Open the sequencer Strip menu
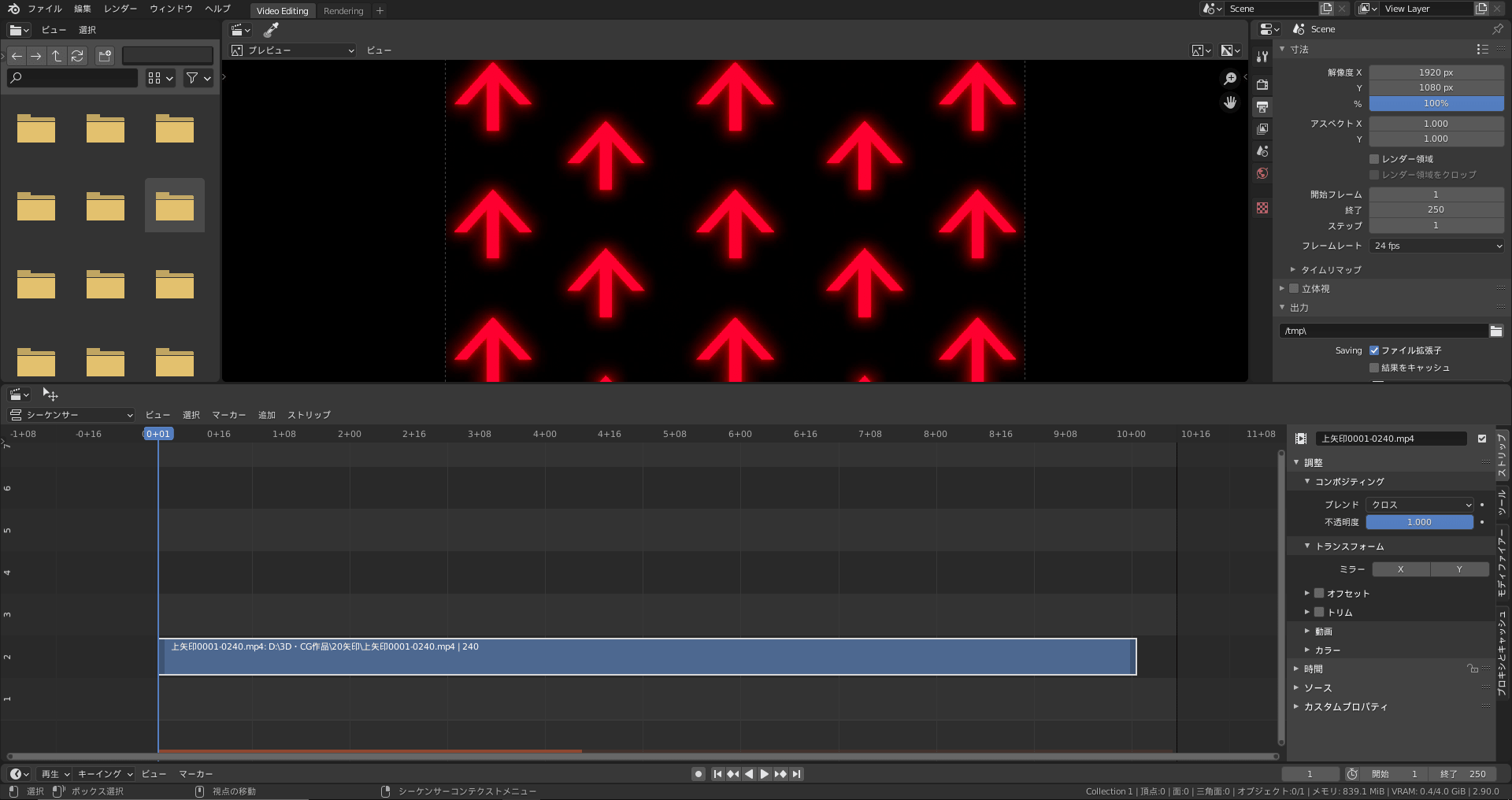 tap(309, 415)
